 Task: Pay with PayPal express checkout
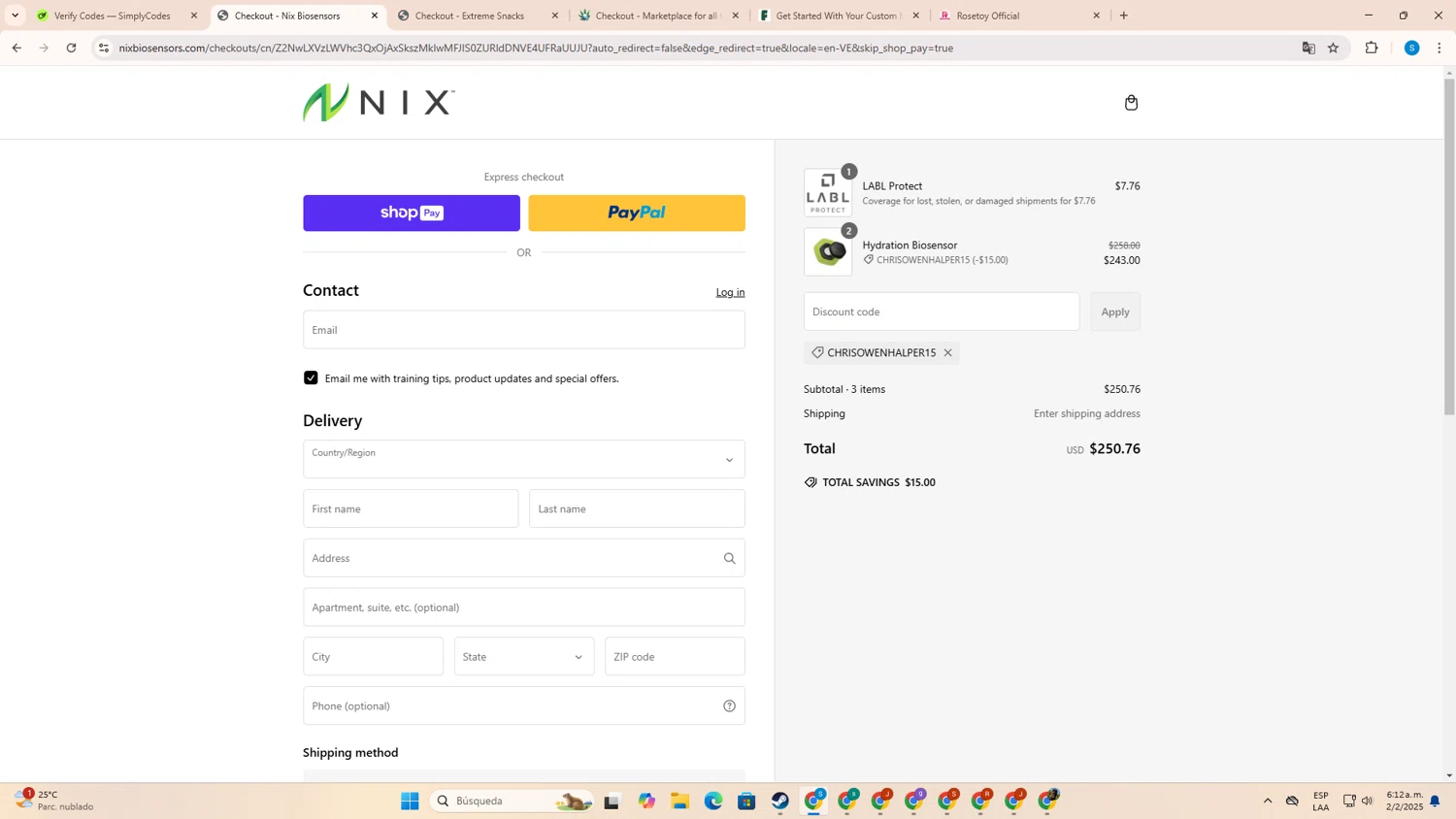[637, 213]
